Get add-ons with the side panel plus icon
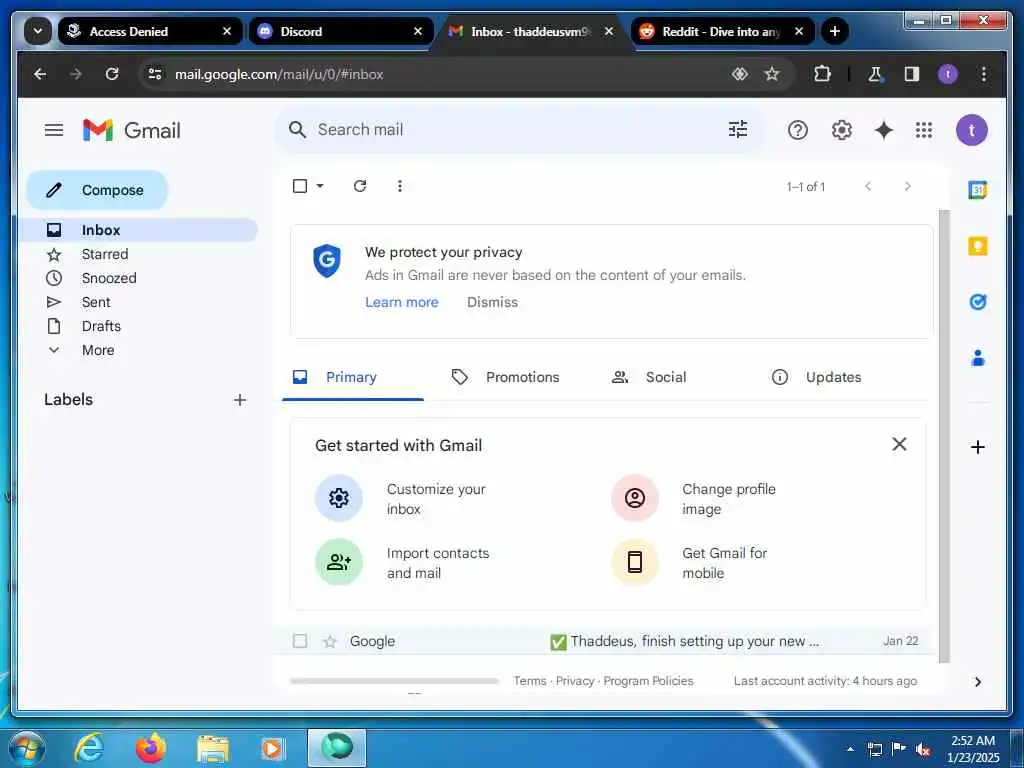The height and width of the screenshot is (768, 1024). point(977,447)
